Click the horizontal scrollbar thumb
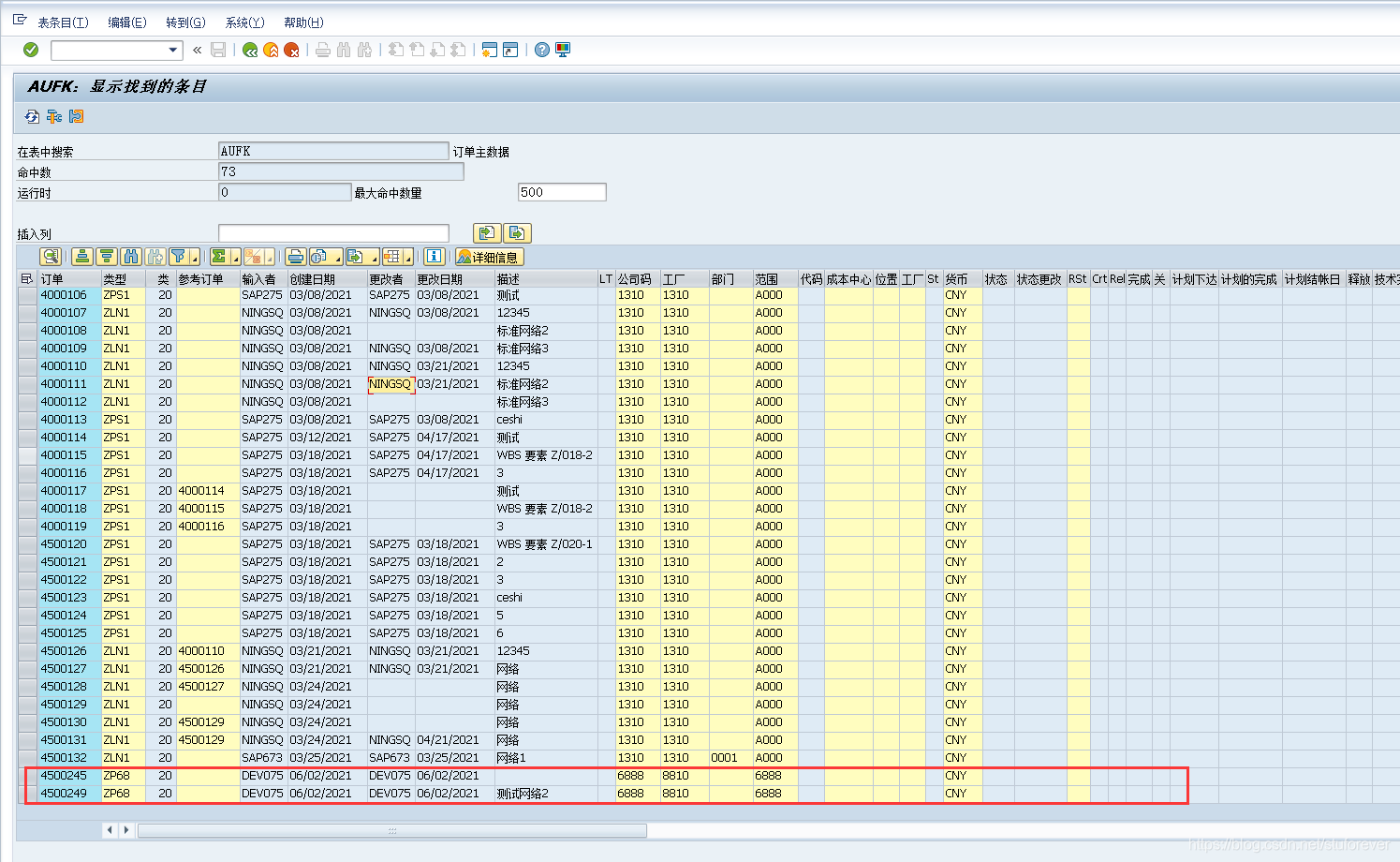Screen dimensions: 1400x862 tap(392, 830)
